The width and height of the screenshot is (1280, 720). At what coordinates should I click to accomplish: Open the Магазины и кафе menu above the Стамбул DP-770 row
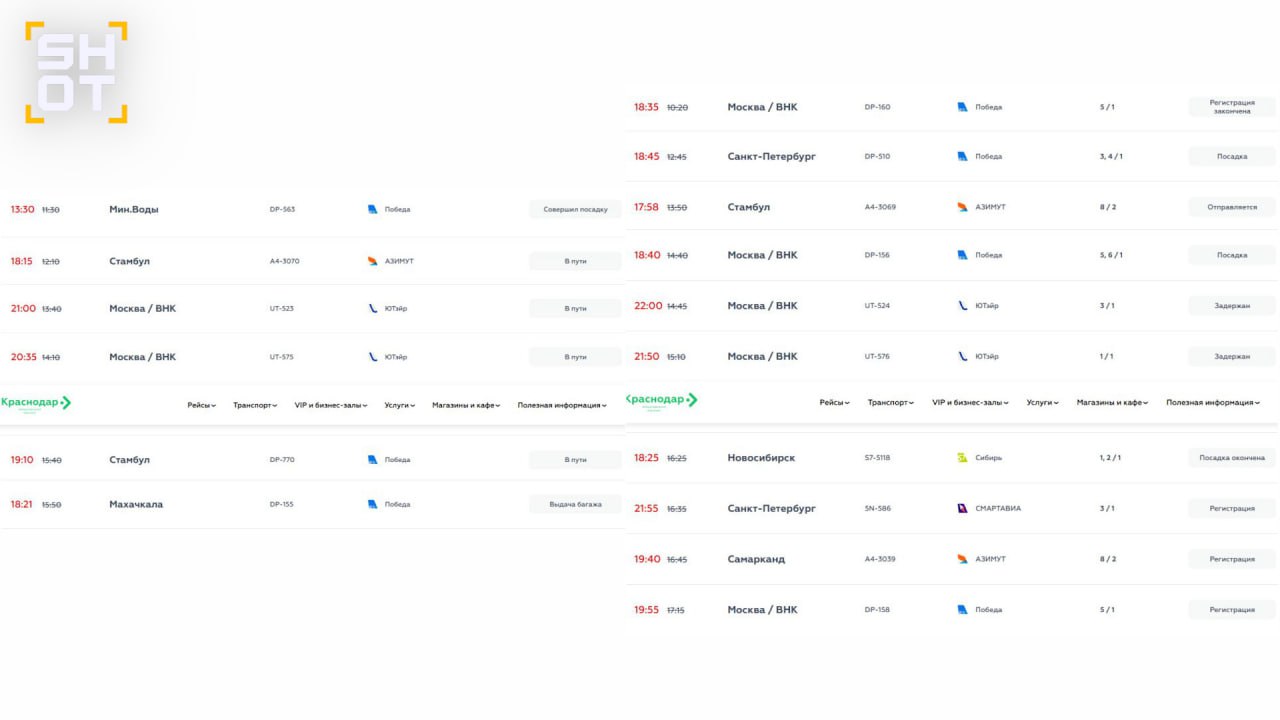(x=467, y=405)
